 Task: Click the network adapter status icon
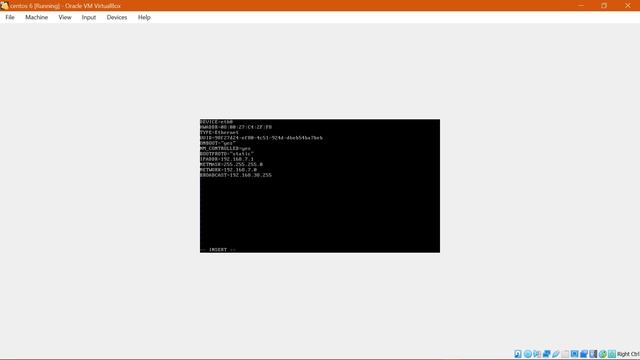547,354
